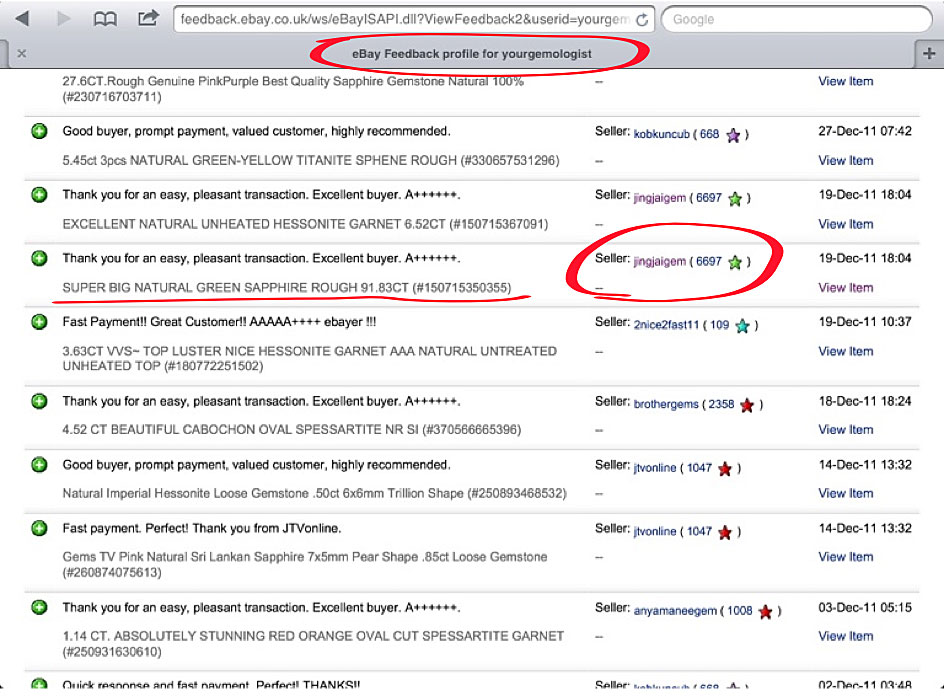944x697 pixels.
Task: Click green plus icon beside Imperial Hessonite feedback
Action: coord(39,465)
